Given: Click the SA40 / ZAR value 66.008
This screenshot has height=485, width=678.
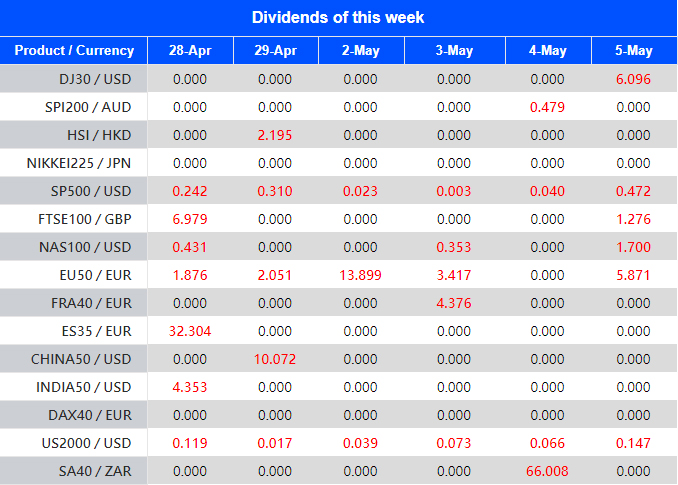Looking at the screenshot, I should [547, 471].
